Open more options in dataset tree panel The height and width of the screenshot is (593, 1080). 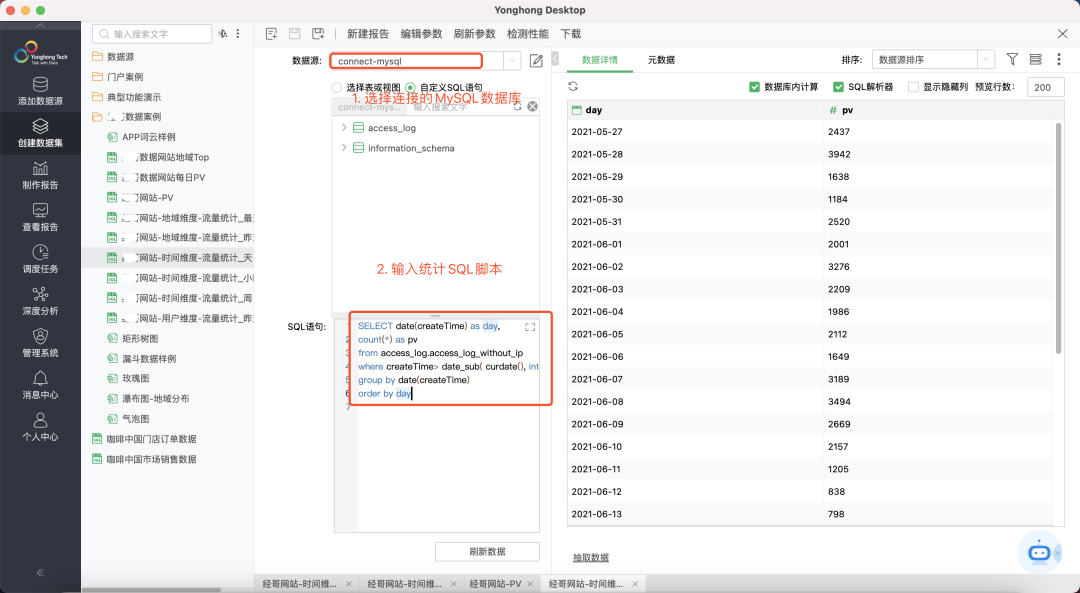click(x=238, y=34)
